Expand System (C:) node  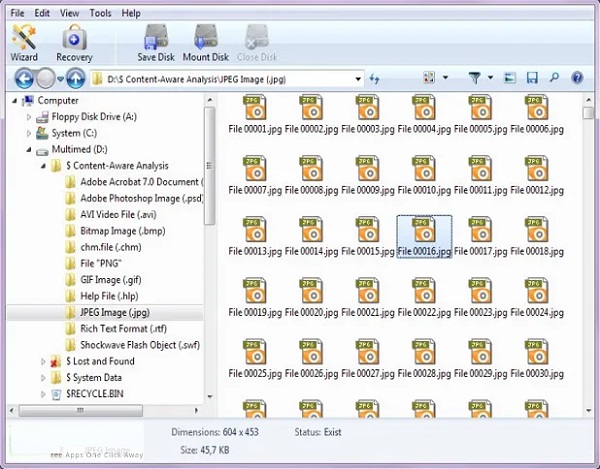tap(29, 133)
